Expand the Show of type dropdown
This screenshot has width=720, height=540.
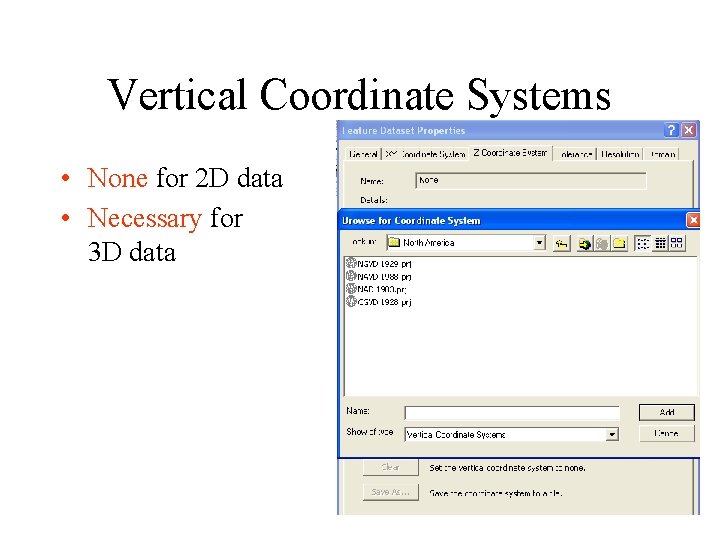click(x=611, y=434)
